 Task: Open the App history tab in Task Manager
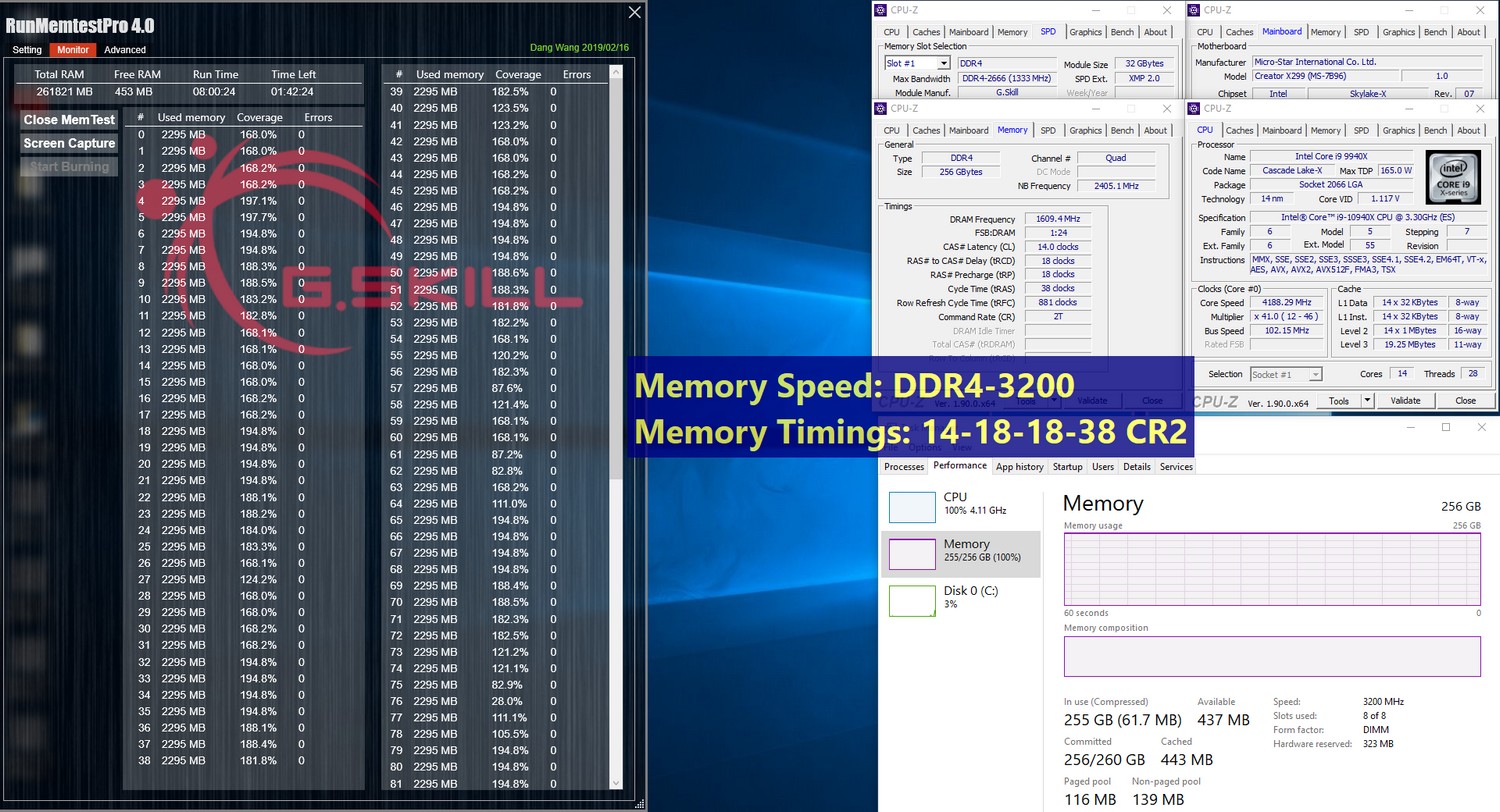pos(1019,467)
